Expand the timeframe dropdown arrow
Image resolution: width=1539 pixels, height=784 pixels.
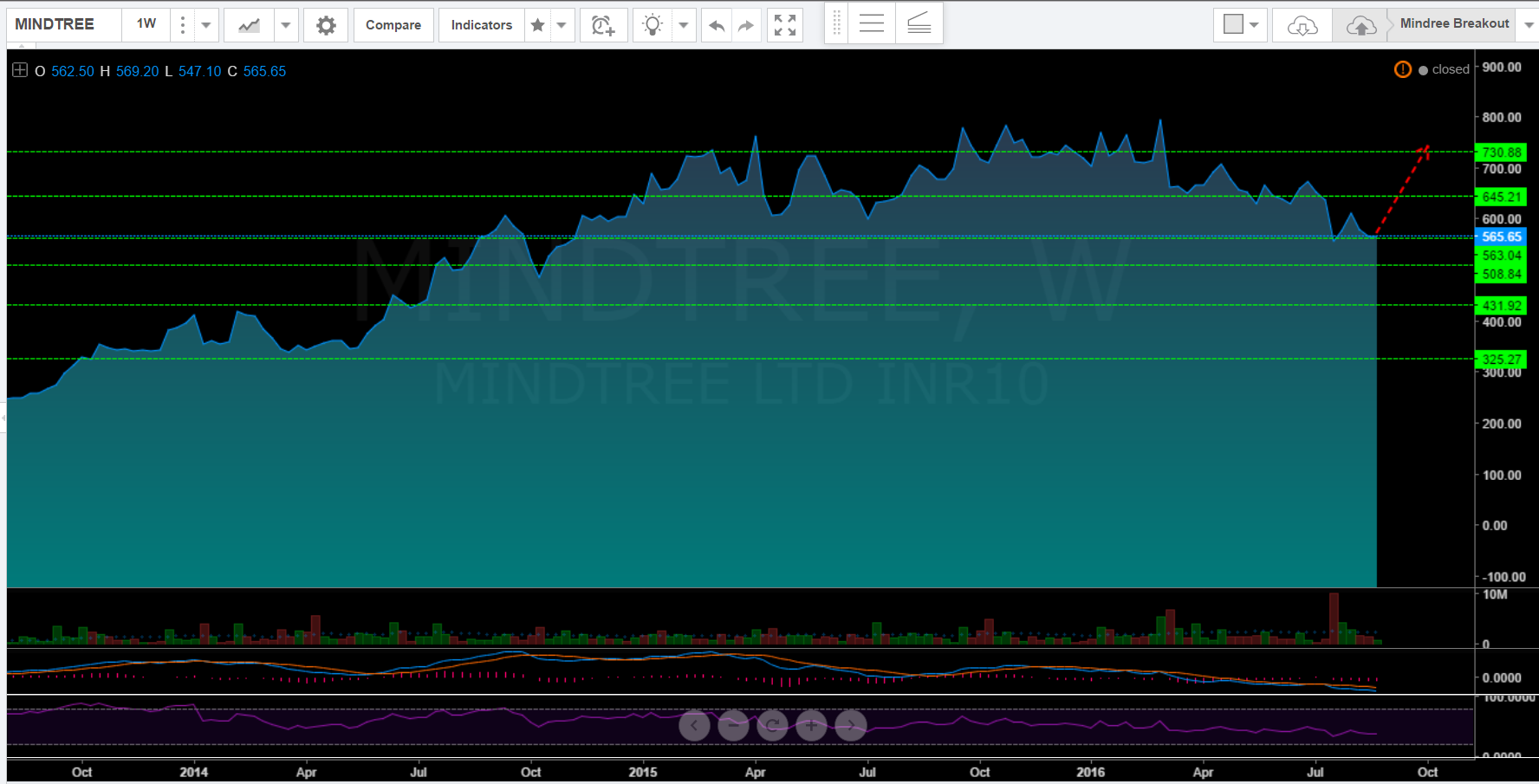[206, 25]
